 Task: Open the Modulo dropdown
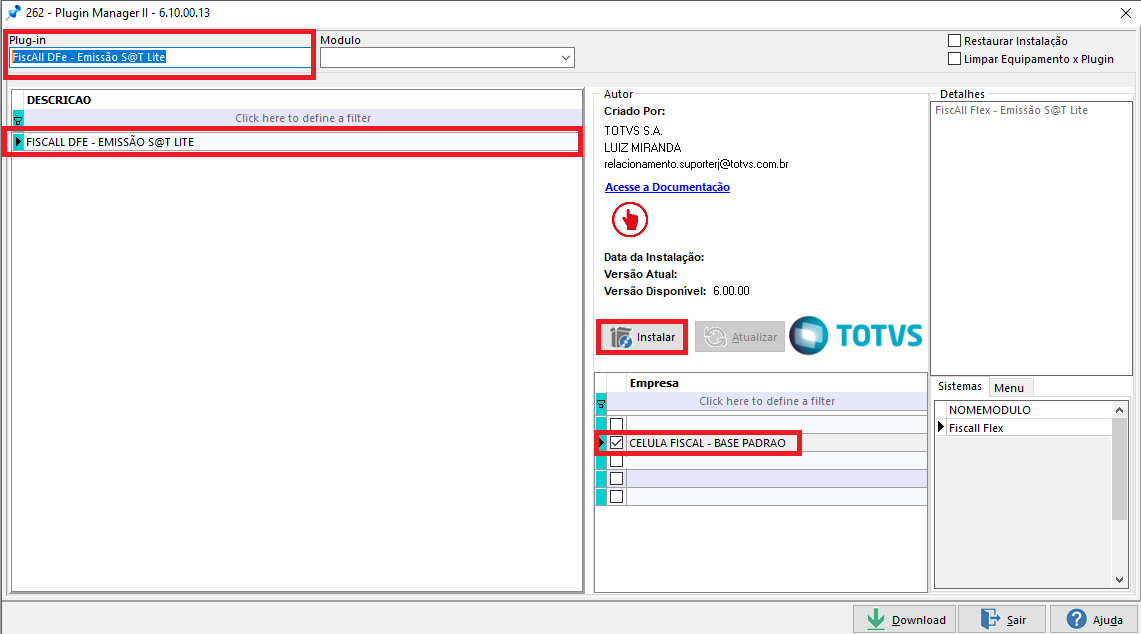tap(565, 58)
